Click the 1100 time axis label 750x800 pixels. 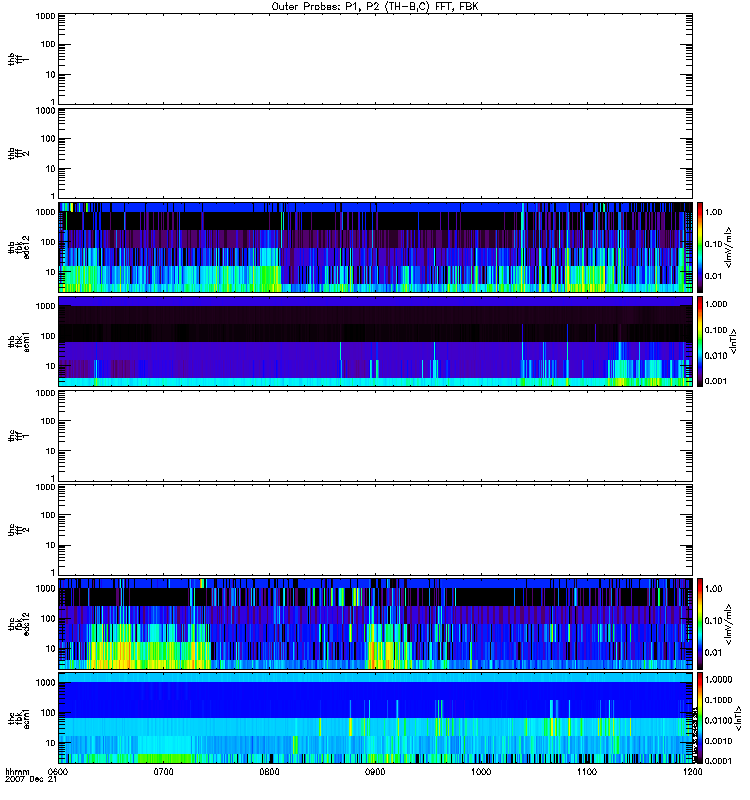(586, 772)
